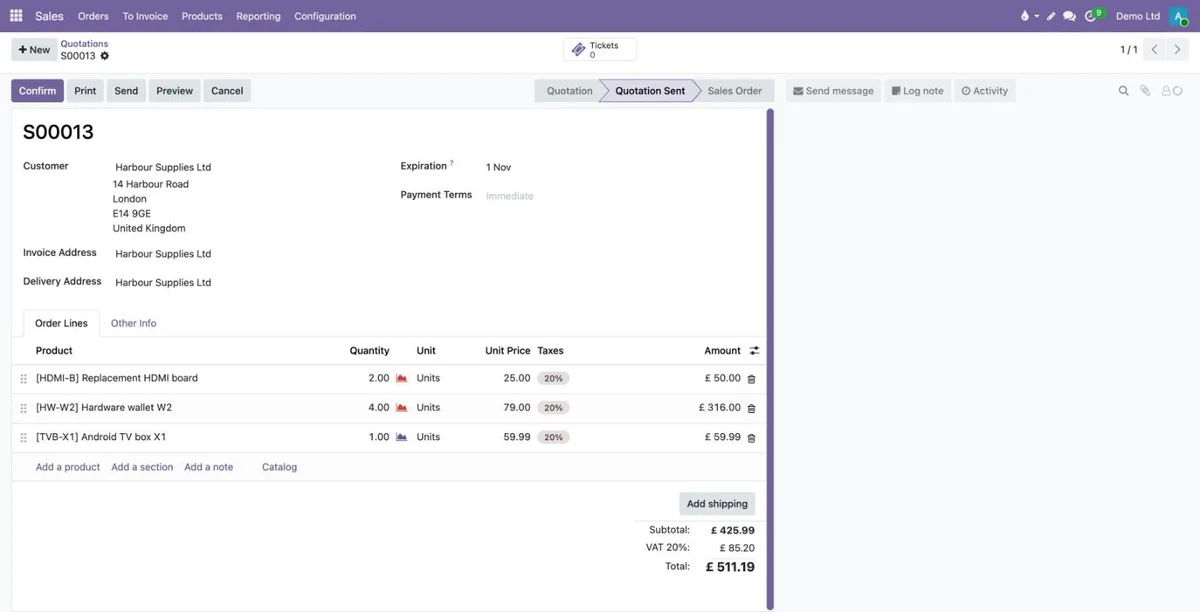Image resolution: width=1200 pixels, height=612 pixels.
Task: Click the form's vertical scrollbar
Action: tap(770, 358)
